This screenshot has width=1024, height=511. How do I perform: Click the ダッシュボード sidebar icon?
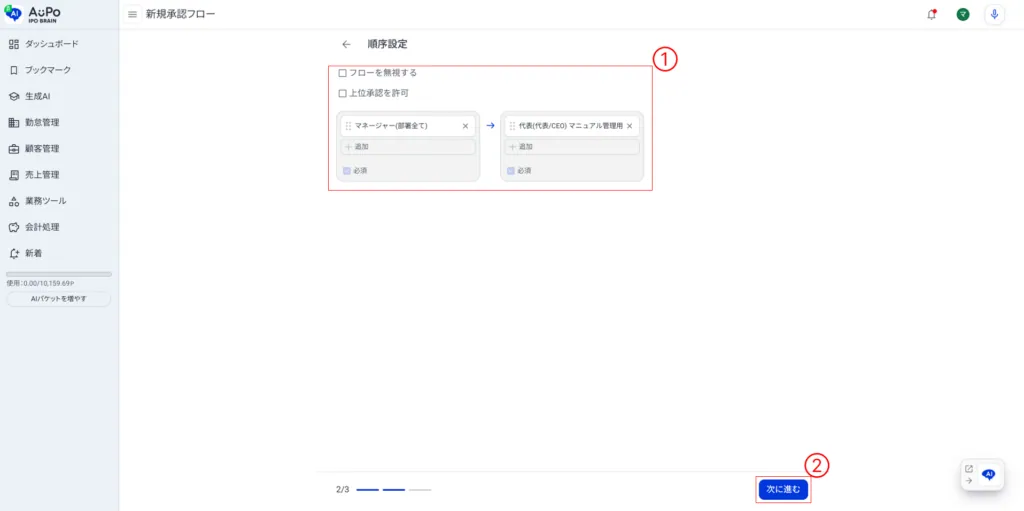click(x=14, y=44)
